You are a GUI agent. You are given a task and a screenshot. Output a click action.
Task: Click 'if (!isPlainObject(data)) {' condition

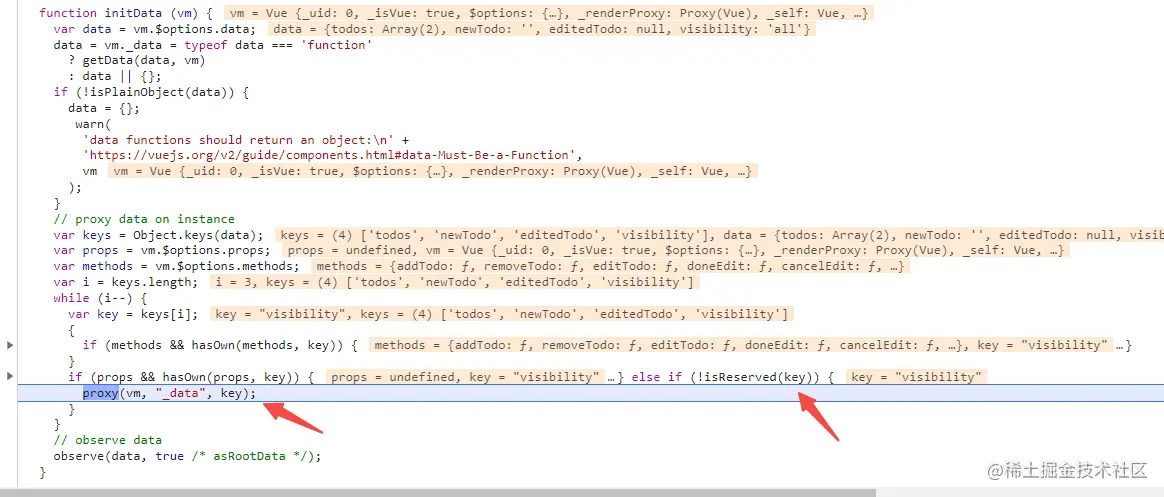tap(150, 92)
